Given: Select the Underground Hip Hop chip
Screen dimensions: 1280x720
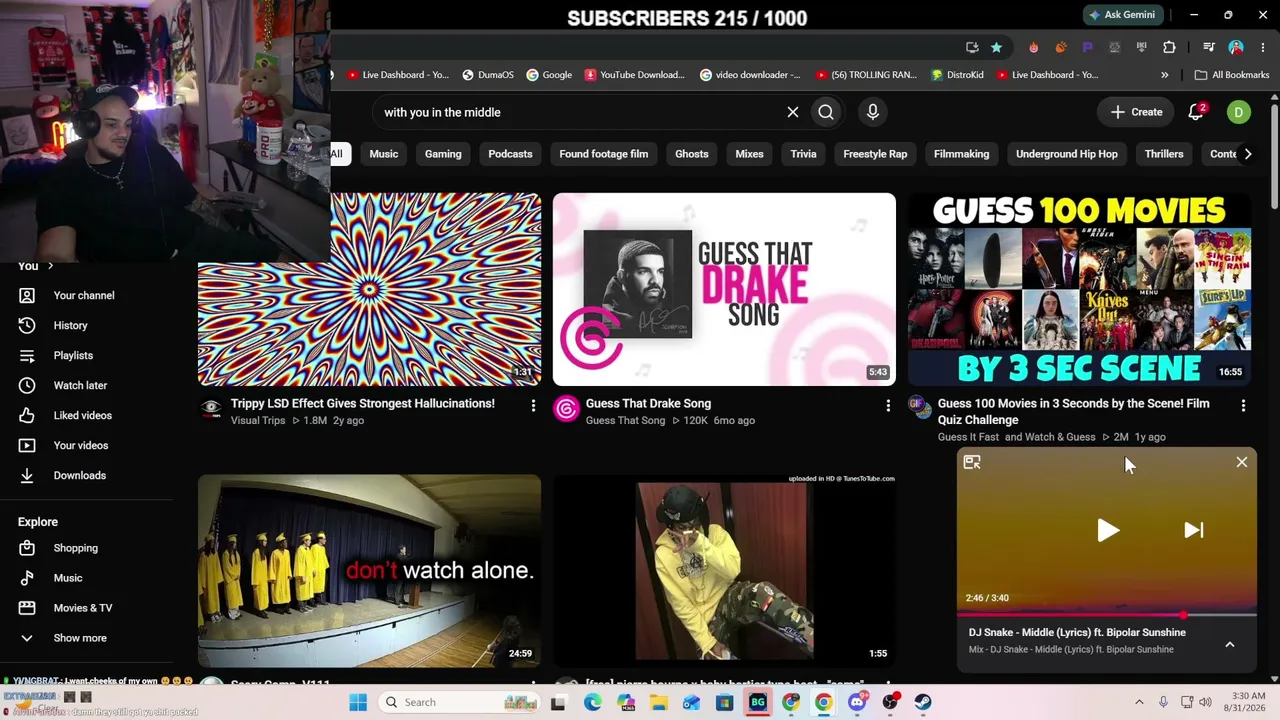Looking at the screenshot, I should click(x=1067, y=154).
